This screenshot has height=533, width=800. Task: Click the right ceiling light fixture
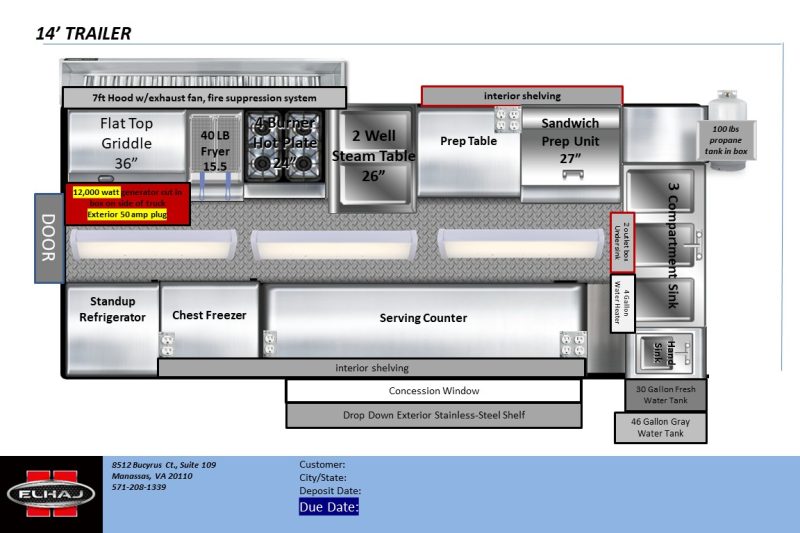click(521, 246)
